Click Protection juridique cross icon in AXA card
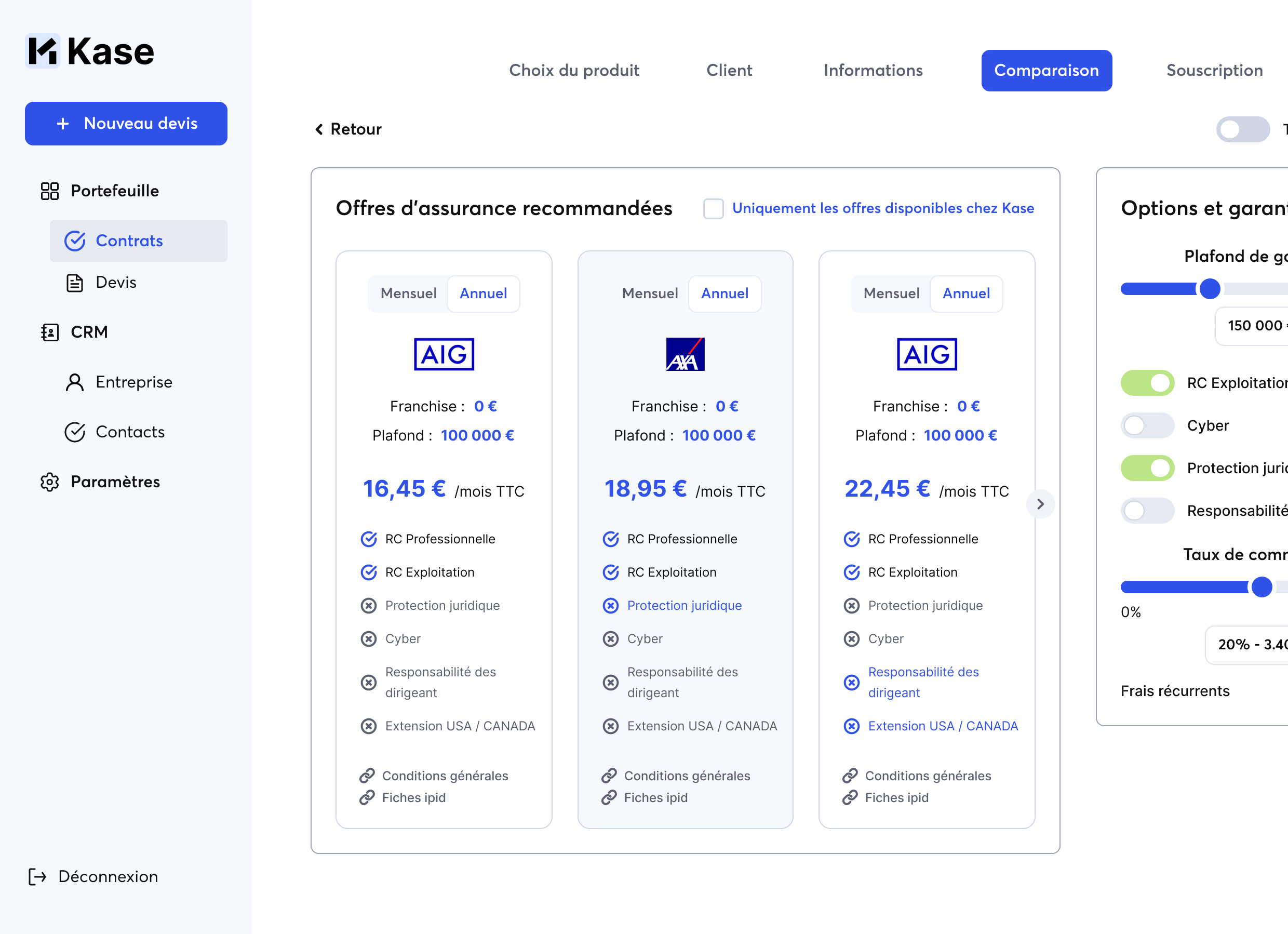Image resolution: width=1288 pixels, height=934 pixels. tap(610, 606)
